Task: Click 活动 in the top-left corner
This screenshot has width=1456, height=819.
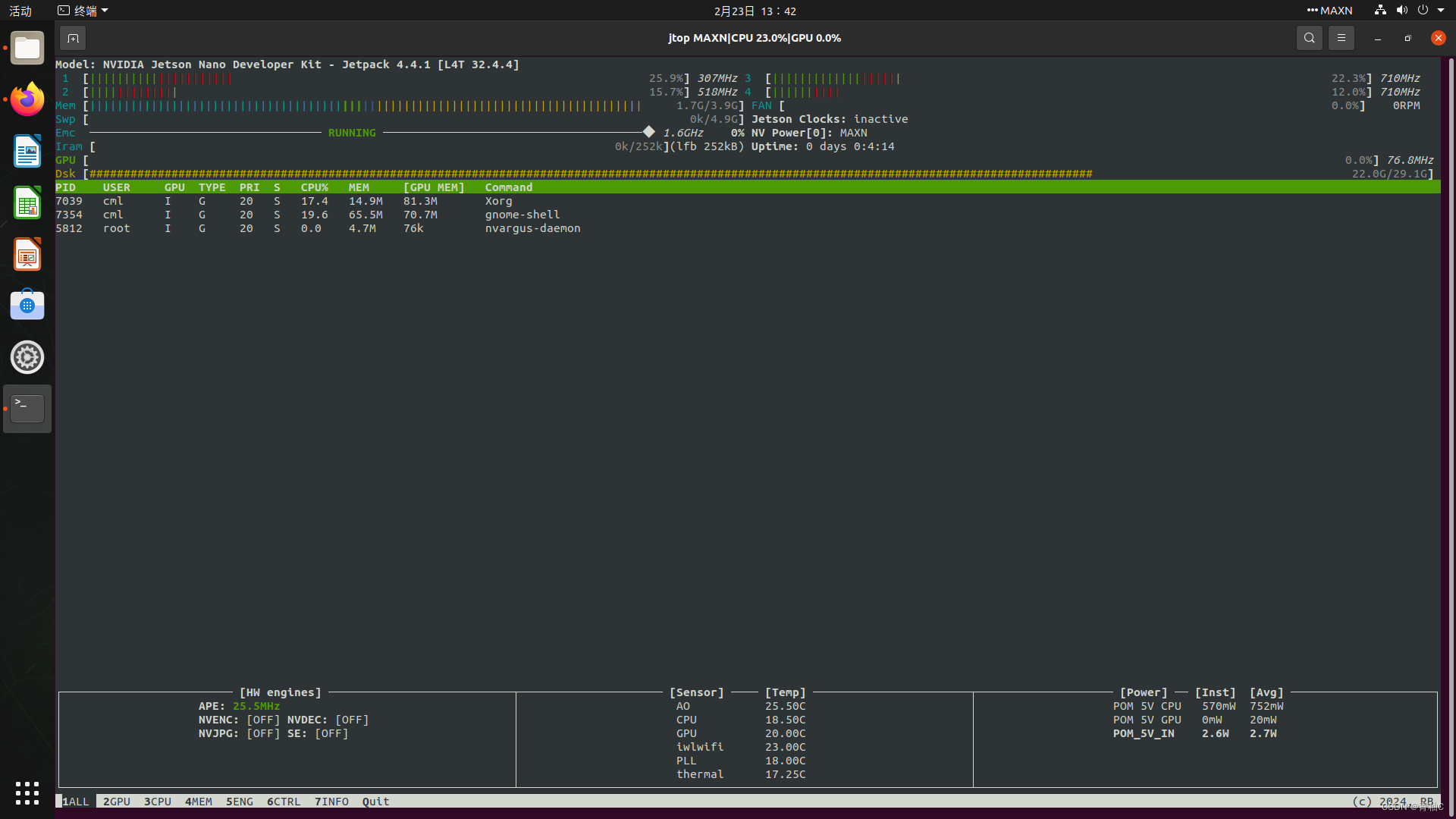Action: 20,10
